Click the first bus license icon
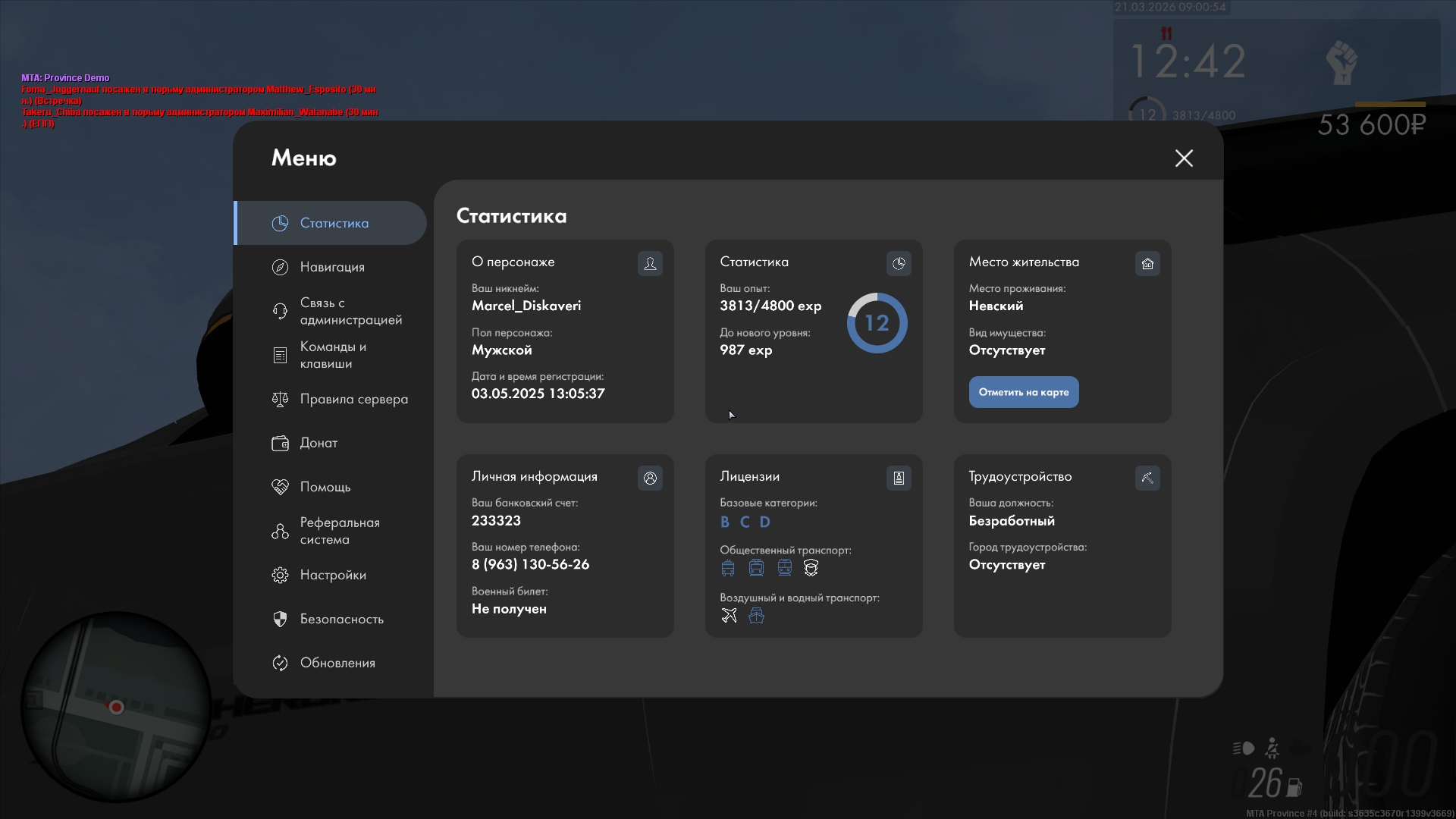 728,568
